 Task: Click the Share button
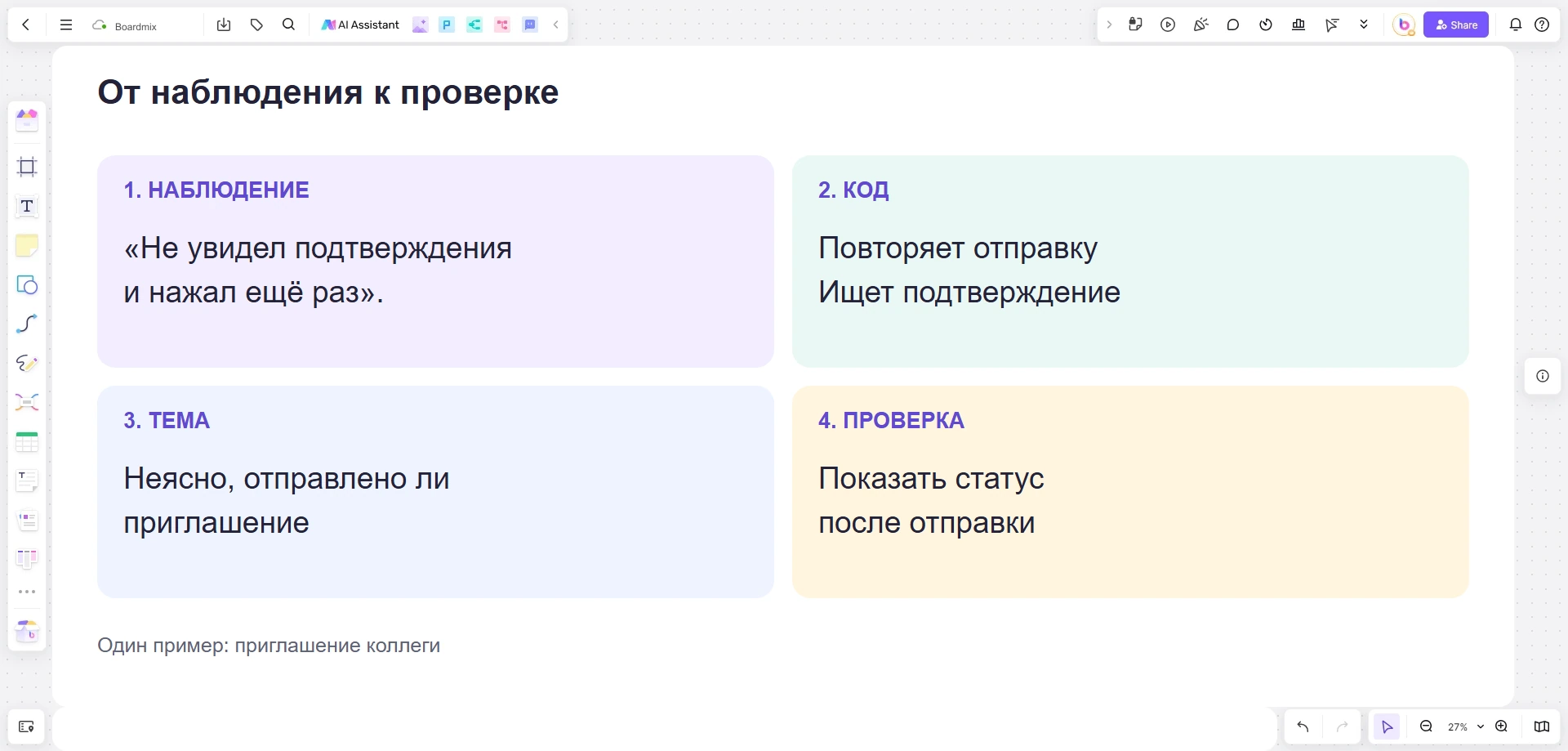coord(1456,25)
